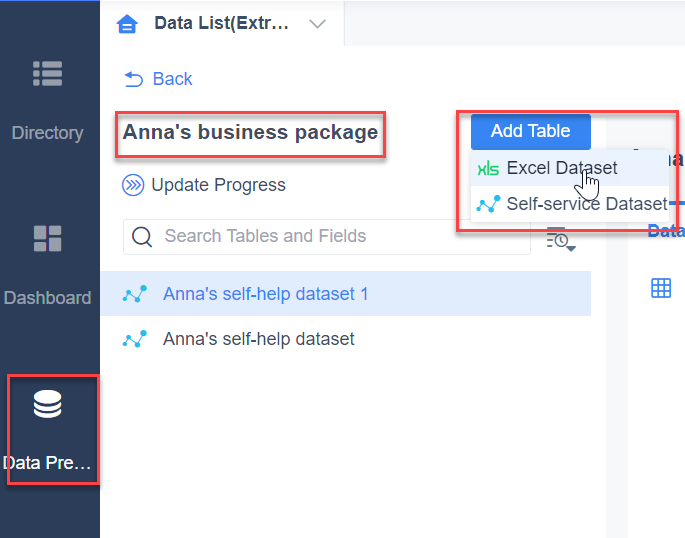Click the magnifier search icon
This screenshot has height=538, width=685.
pyautogui.click(x=142, y=237)
